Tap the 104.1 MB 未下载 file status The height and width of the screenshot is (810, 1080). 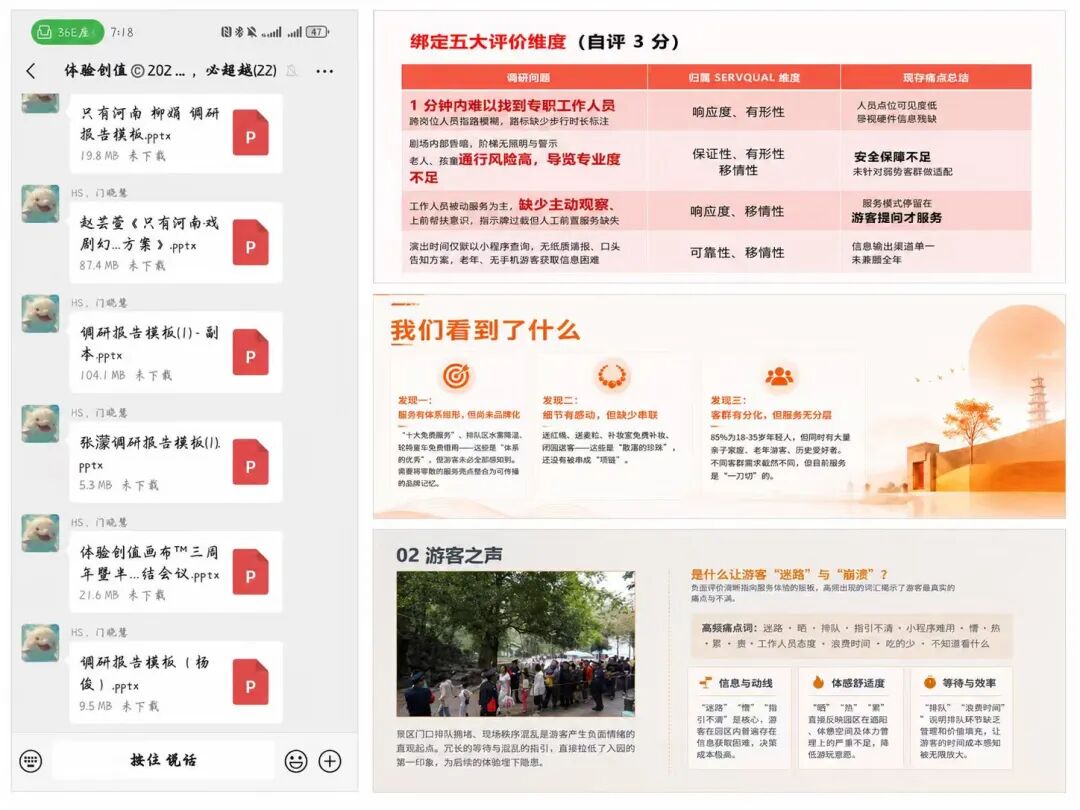click(125, 375)
